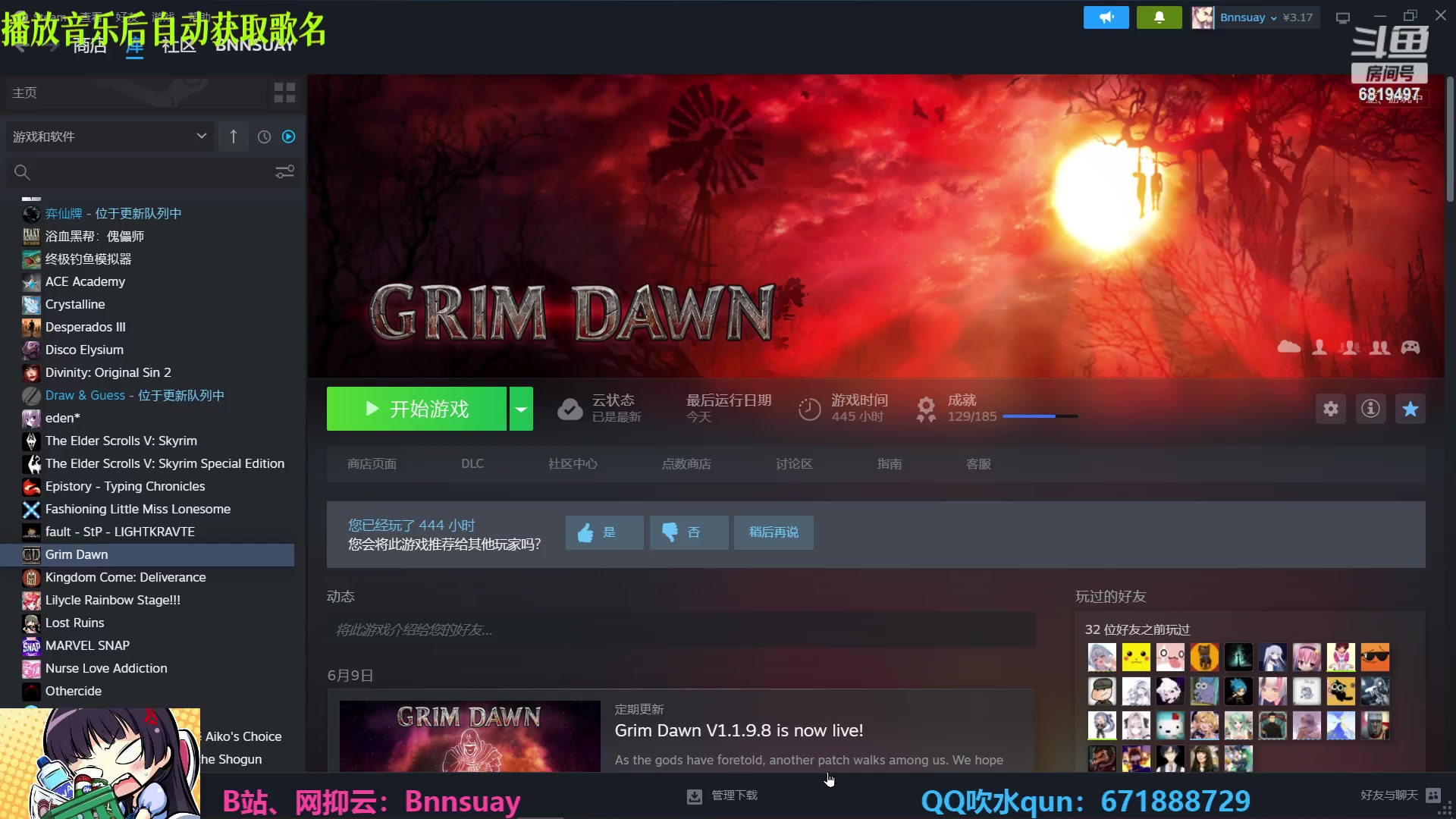Toggle favorite star for Grim Dawn
Screen dimensions: 1456x819
1410,409
